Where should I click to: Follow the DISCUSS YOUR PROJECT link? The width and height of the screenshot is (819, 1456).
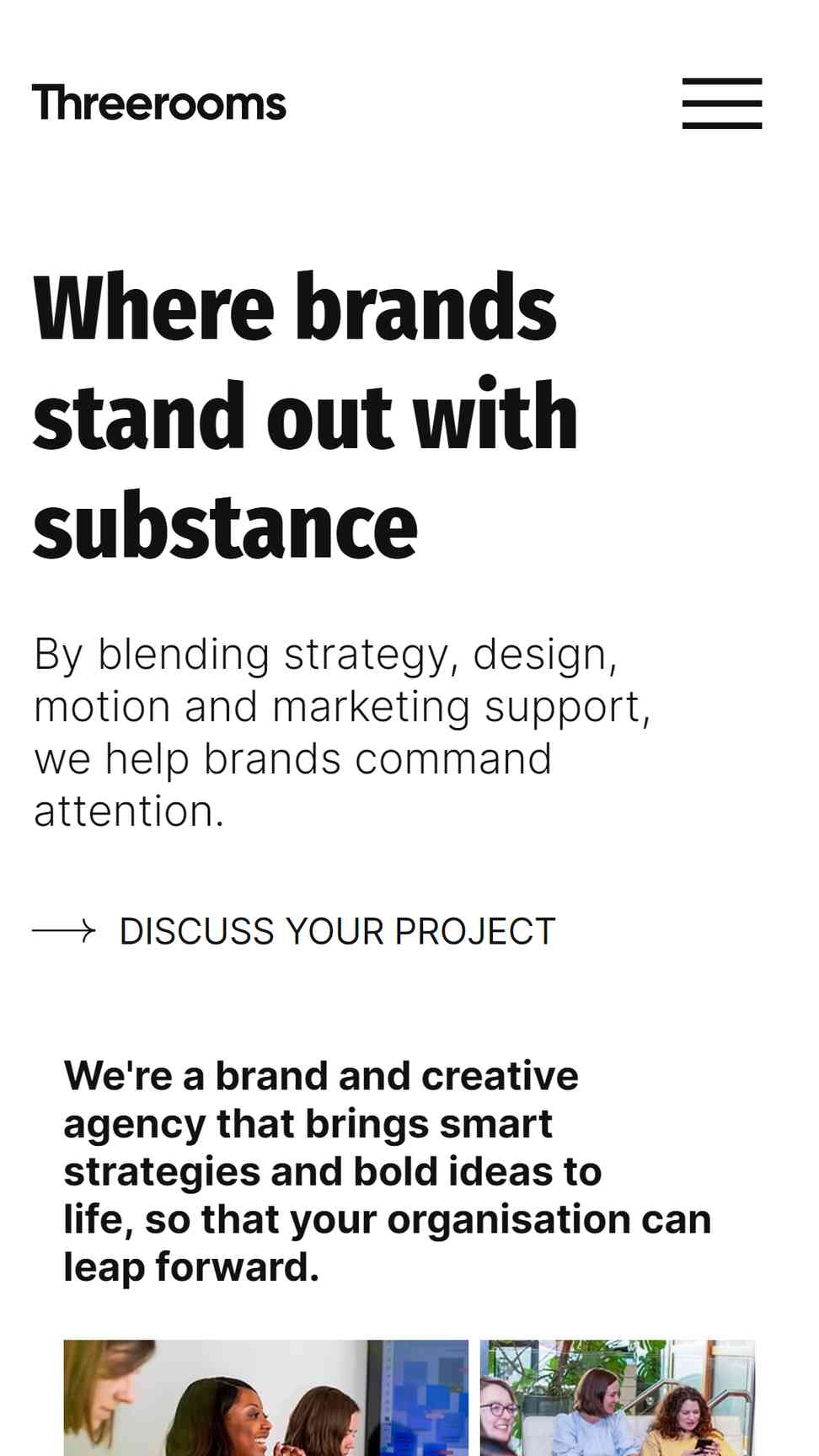(337, 931)
